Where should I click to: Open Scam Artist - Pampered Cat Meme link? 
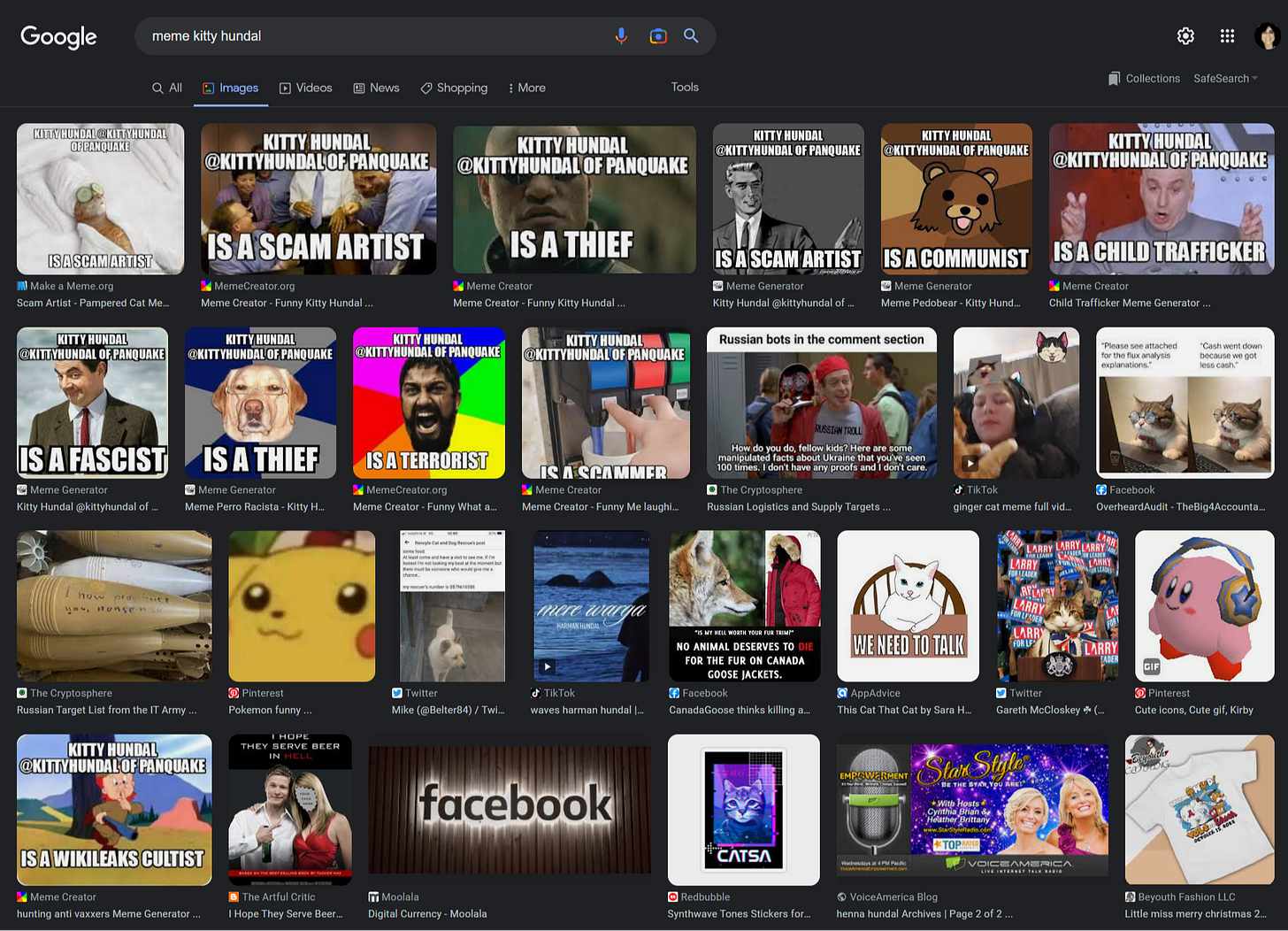tap(93, 303)
